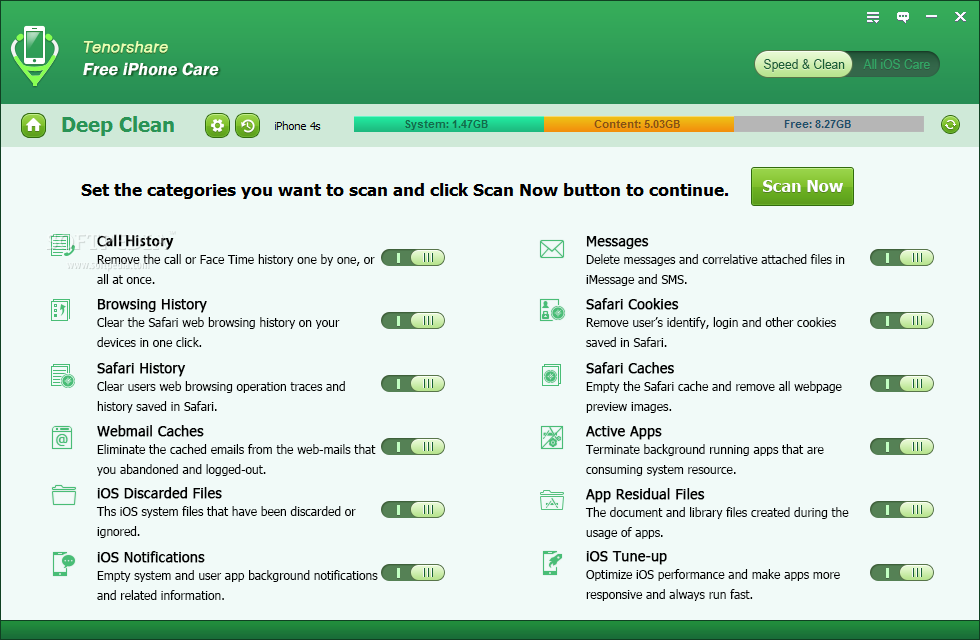Open the menu list icon in title bar
This screenshot has width=980, height=640.
pos(873,17)
